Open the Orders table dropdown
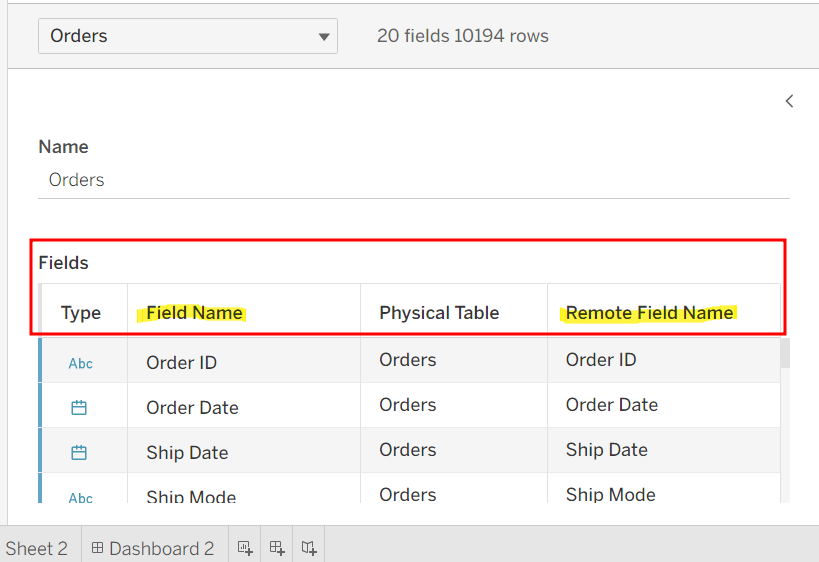The height and width of the screenshot is (562, 819). tap(188, 36)
